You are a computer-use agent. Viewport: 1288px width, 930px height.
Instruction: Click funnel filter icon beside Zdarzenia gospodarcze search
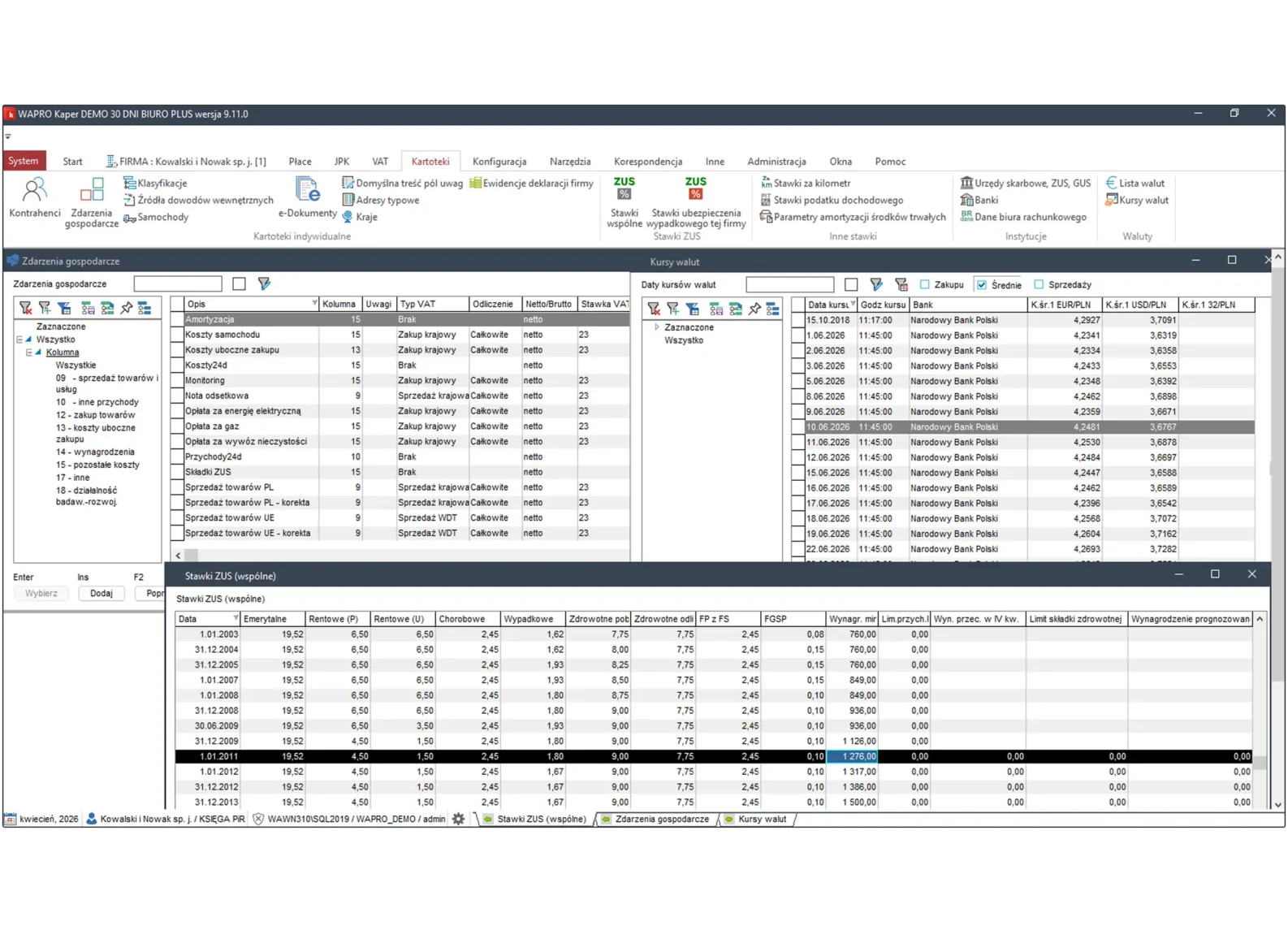tap(264, 284)
